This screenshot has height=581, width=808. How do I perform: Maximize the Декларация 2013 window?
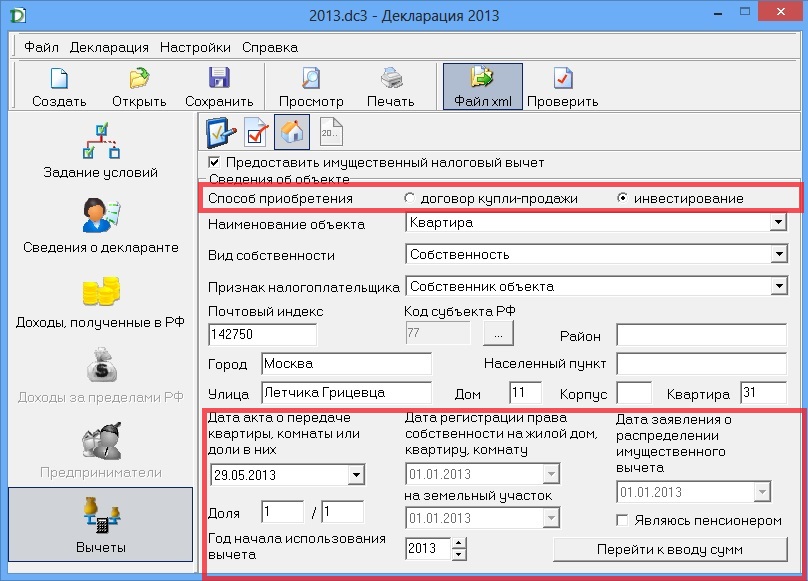[x=745, y=11]
